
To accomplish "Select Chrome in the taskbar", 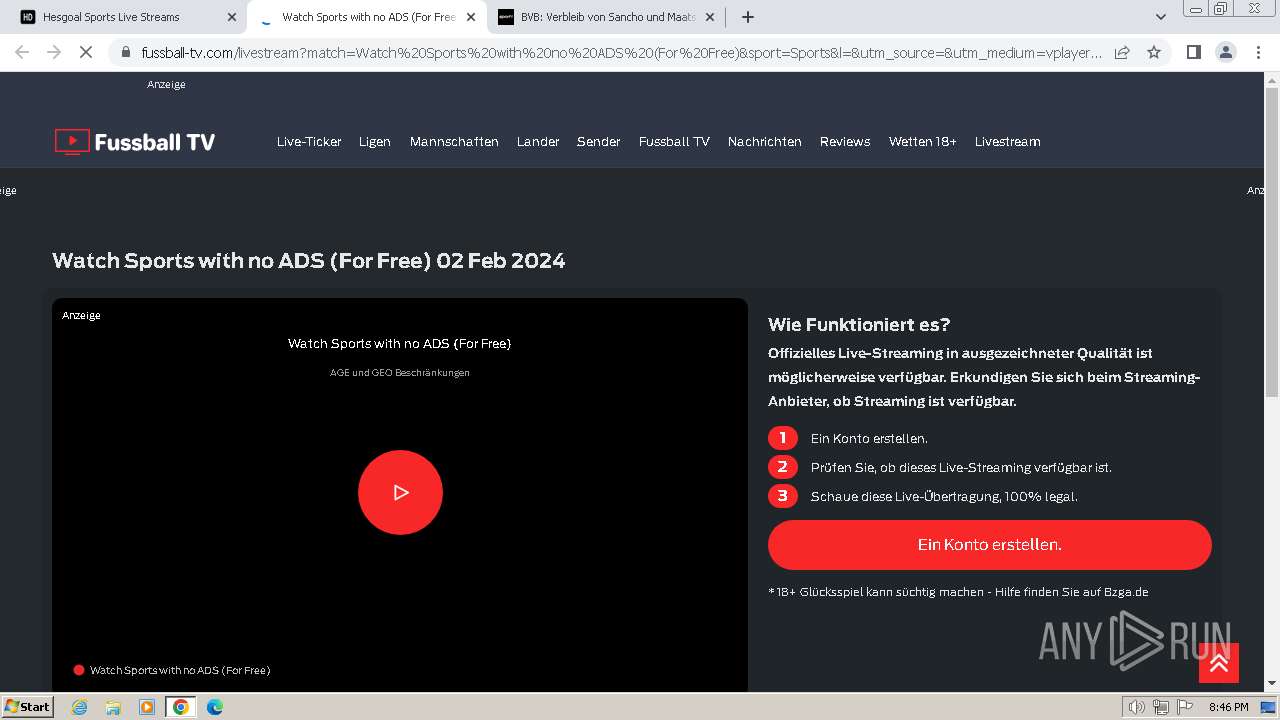I will (x=181, y=707).
